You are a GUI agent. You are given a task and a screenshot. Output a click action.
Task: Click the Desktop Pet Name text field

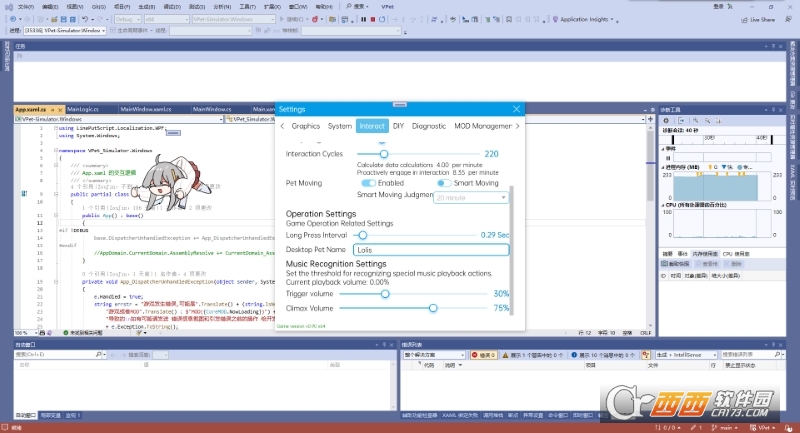[431, 249]
